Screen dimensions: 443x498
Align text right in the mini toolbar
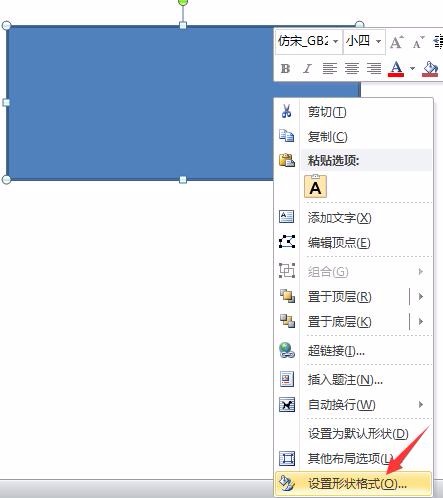pyautogui.click(x=374, y=68)
